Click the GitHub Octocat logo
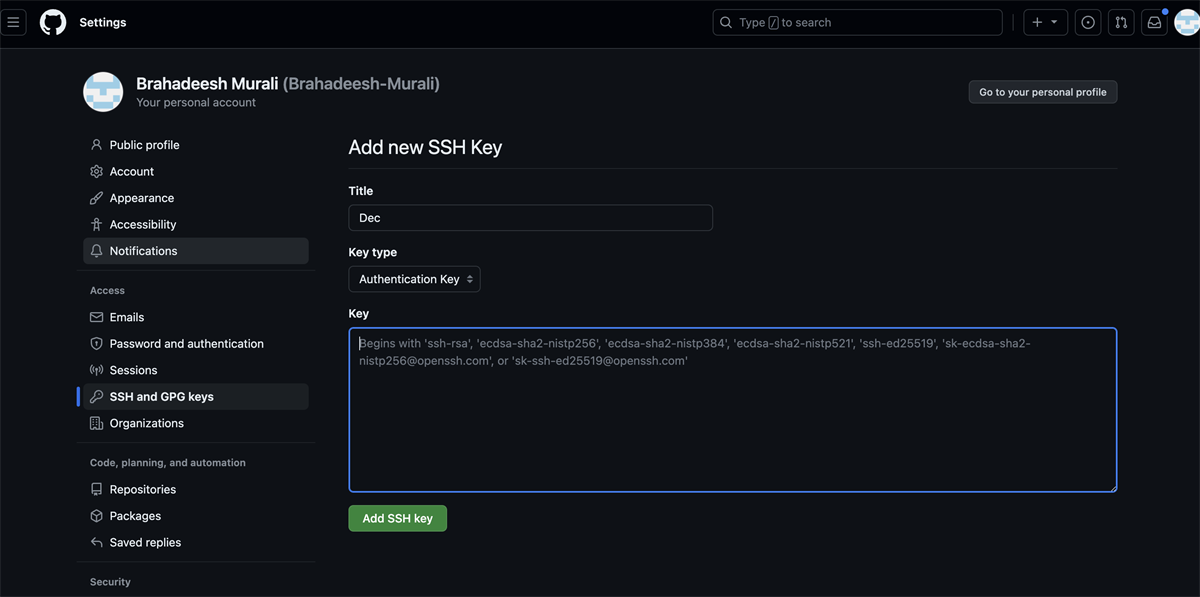1200x597 pixels. coord(53,22)
